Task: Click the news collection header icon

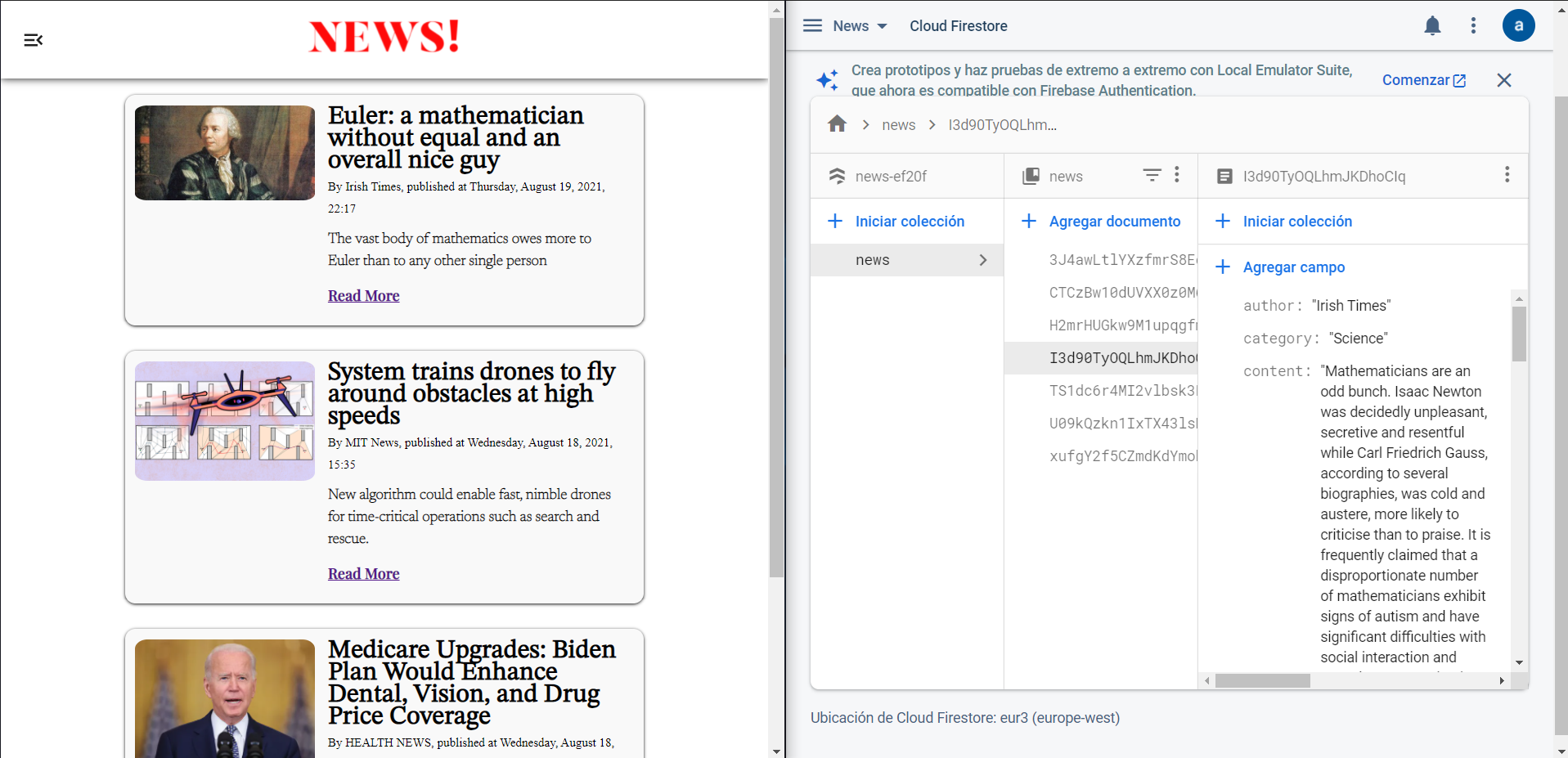Action: pos(1031,176)
